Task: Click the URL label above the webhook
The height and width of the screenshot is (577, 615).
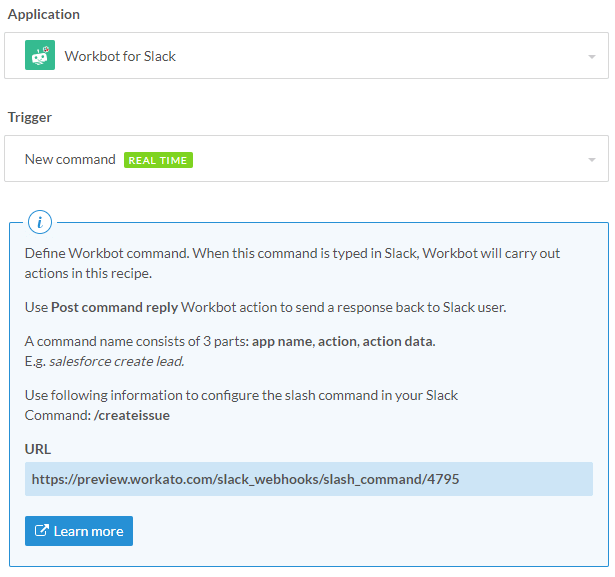Action: pyautogui.click(x=37, y=449)
